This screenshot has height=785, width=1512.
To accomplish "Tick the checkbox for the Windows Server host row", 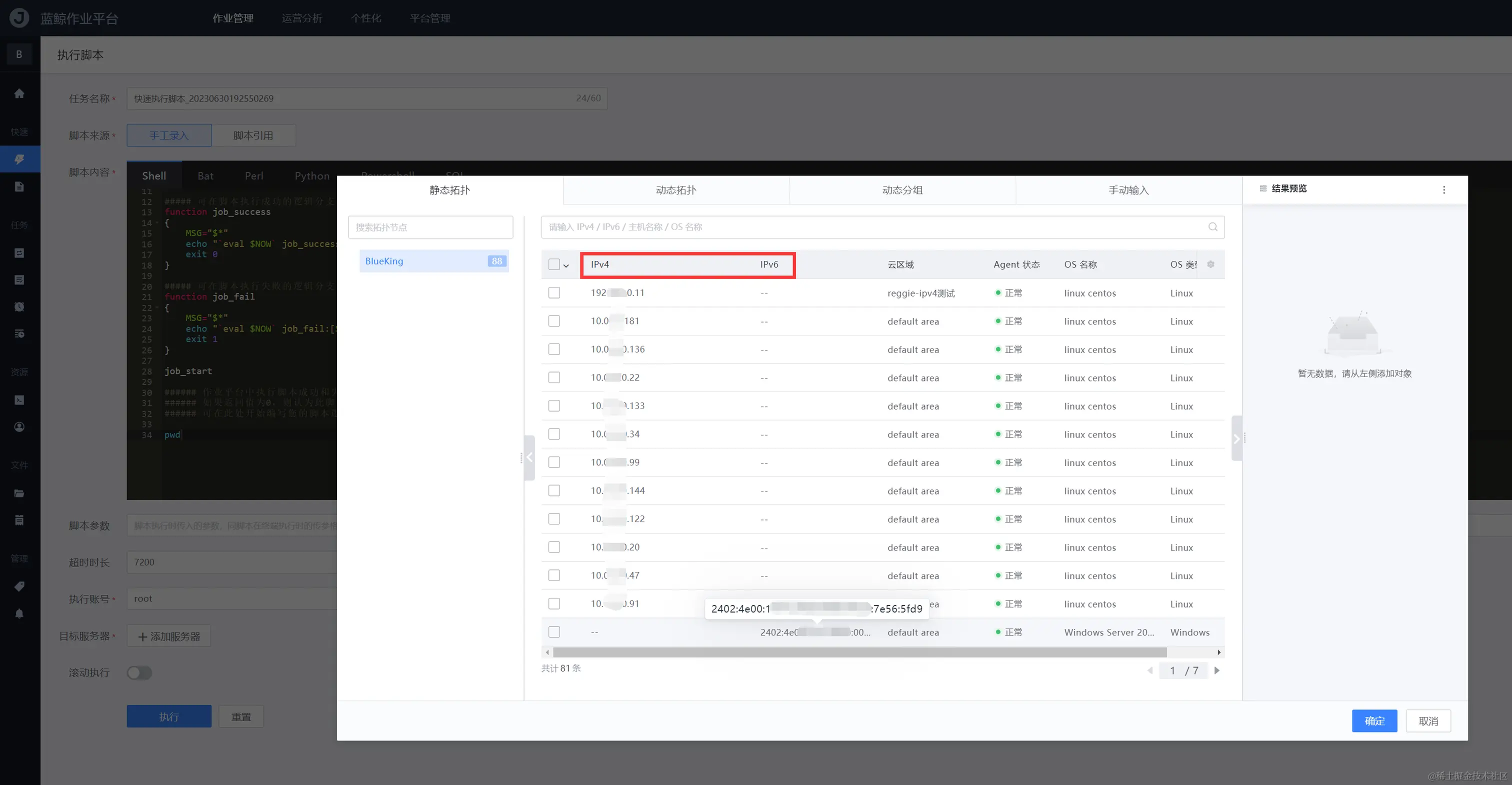I will 554,632.
